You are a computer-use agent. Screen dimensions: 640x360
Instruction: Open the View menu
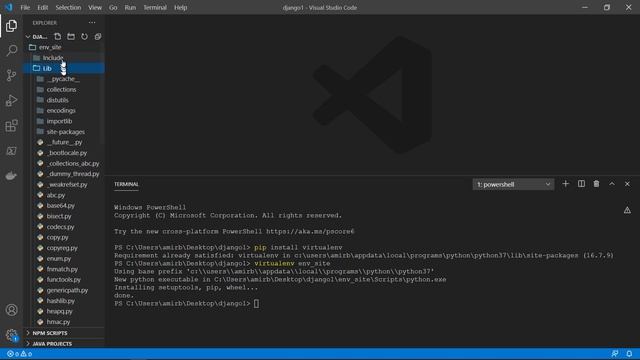coord(95,7)
